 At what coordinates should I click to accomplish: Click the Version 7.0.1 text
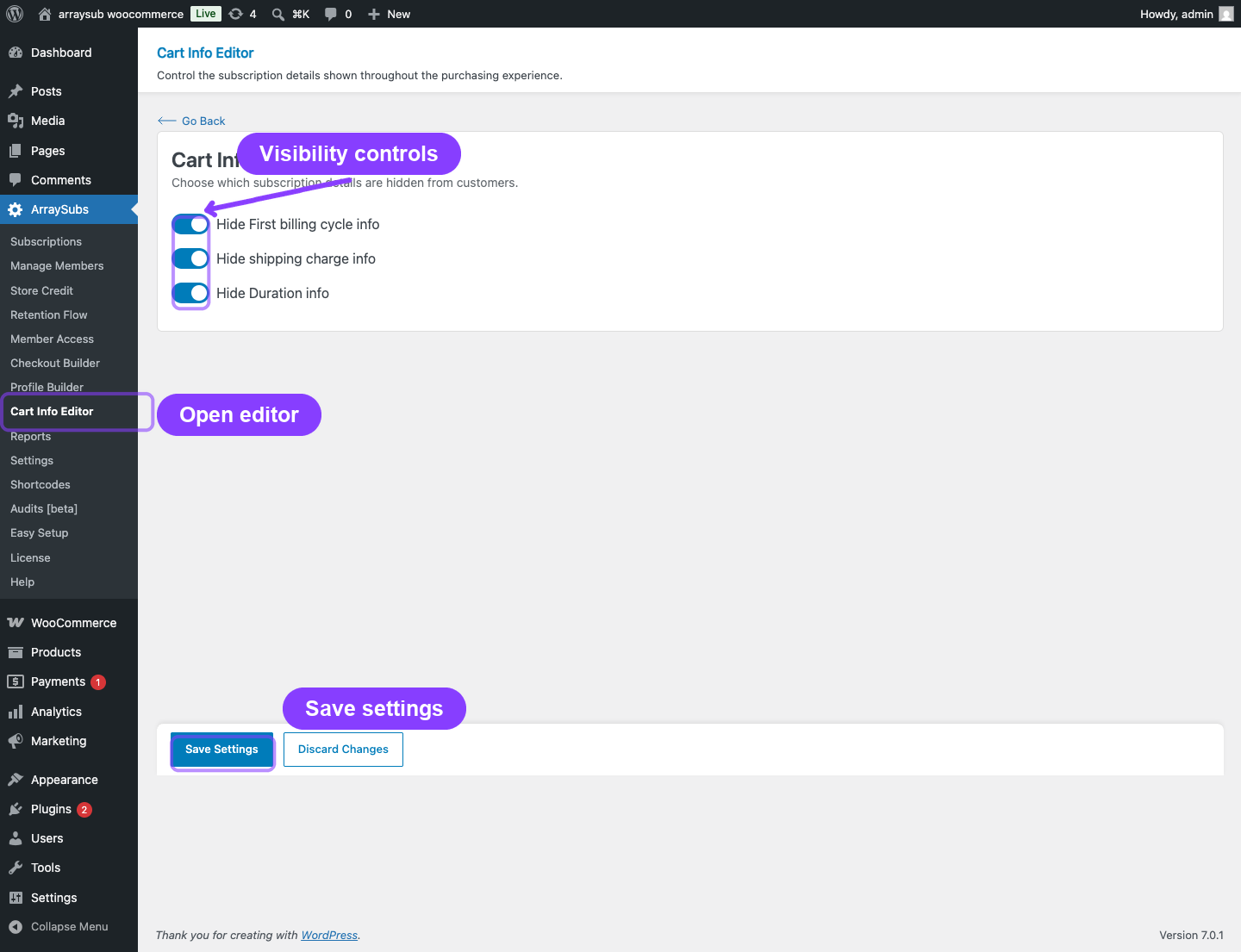[1191, 936]
